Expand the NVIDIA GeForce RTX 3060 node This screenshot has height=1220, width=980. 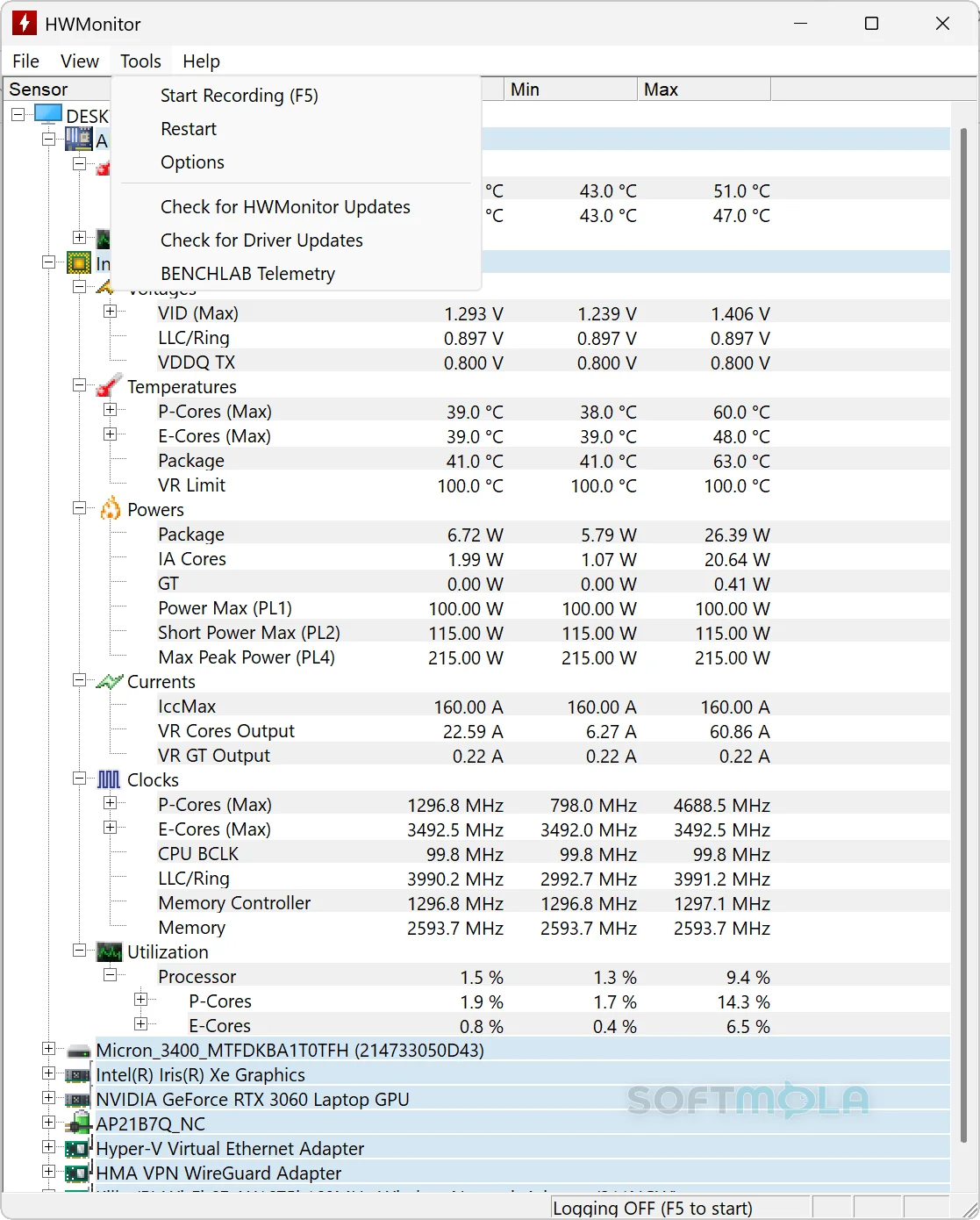coord(49,1098)
